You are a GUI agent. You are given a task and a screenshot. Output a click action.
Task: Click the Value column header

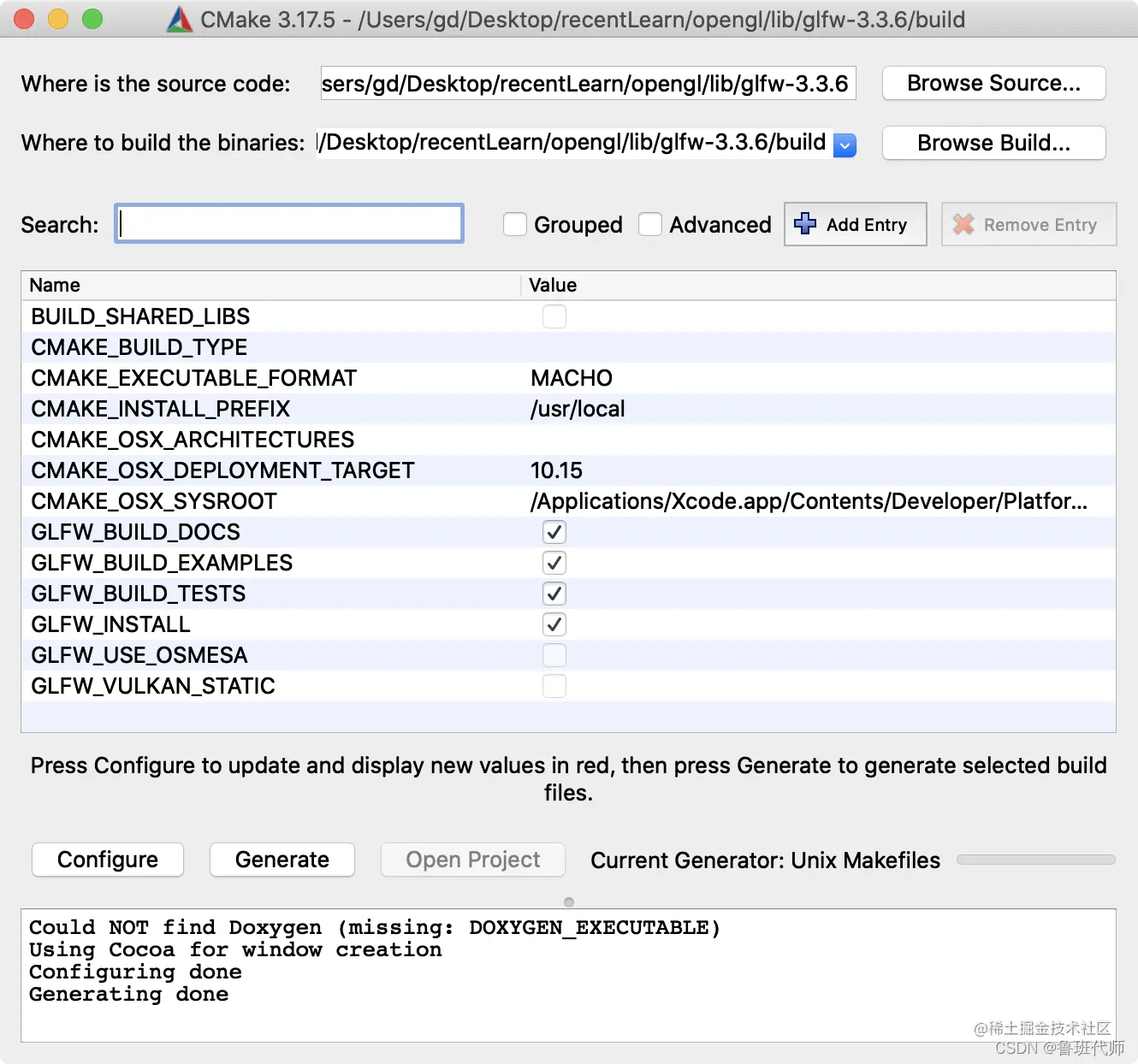coord(818,285)
